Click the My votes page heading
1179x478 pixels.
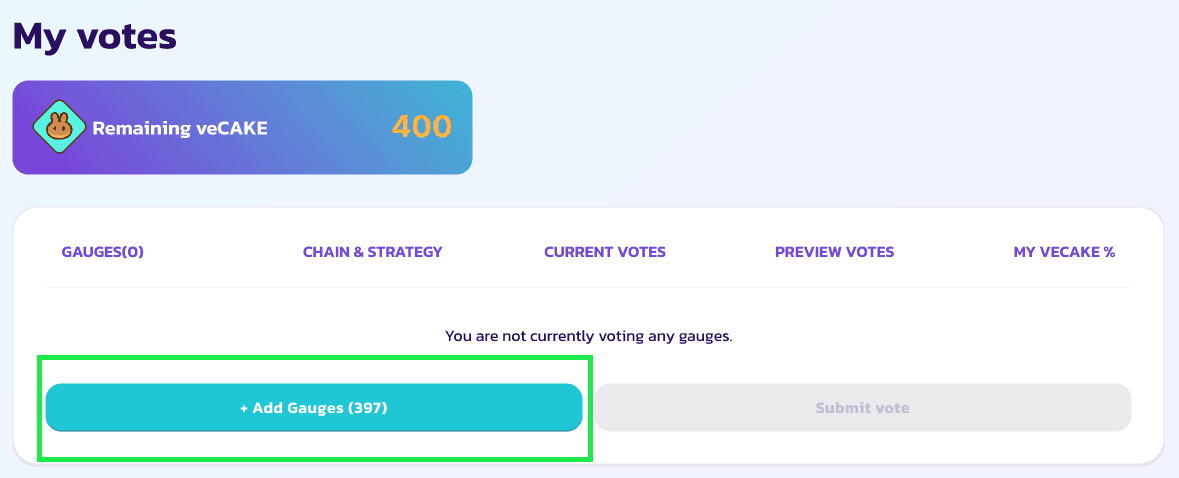[x=94, y=37]
